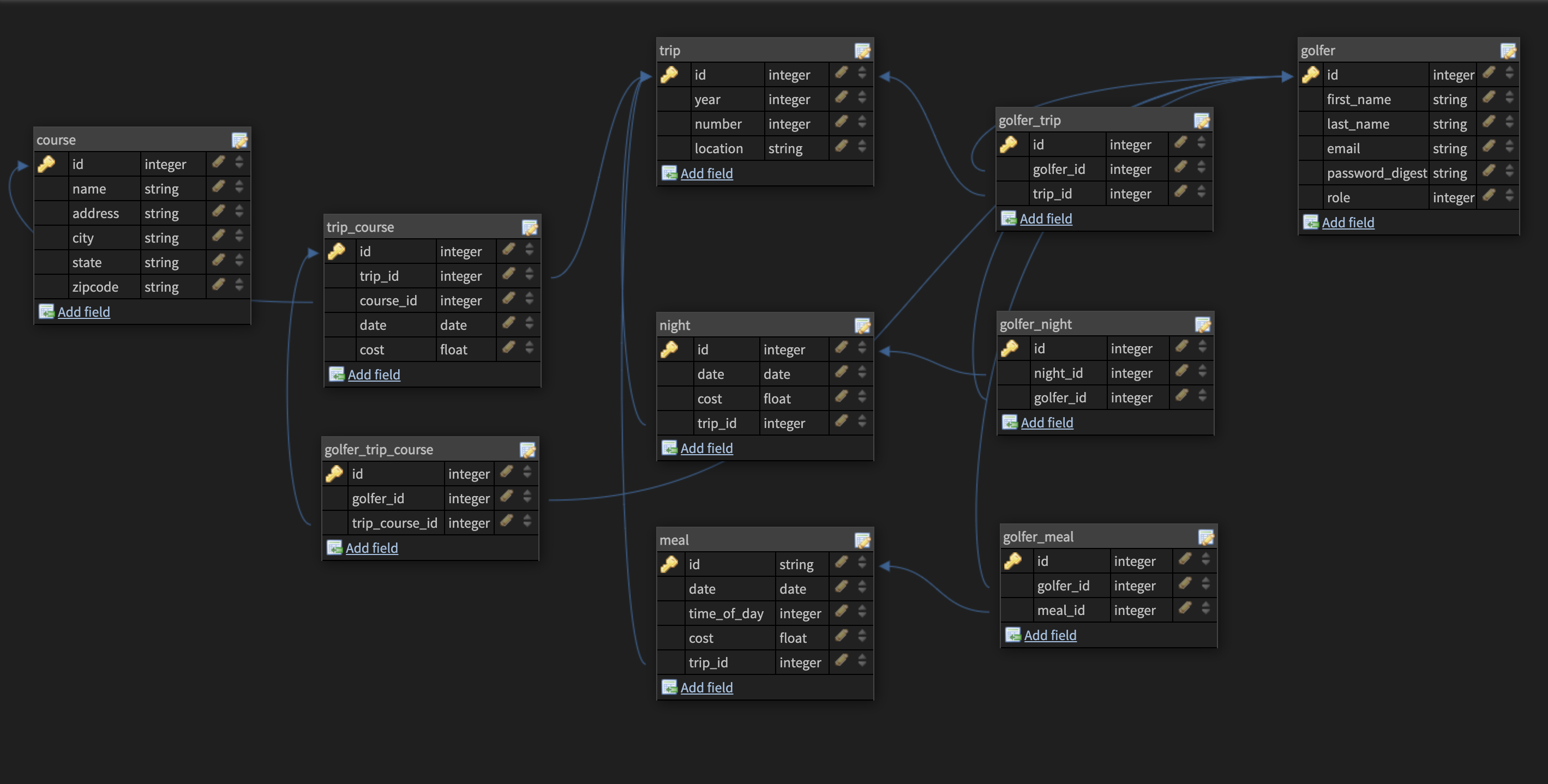Click the key icon on golfer_trip id row
1548x784 pixels.
(x=1012, y=143)
